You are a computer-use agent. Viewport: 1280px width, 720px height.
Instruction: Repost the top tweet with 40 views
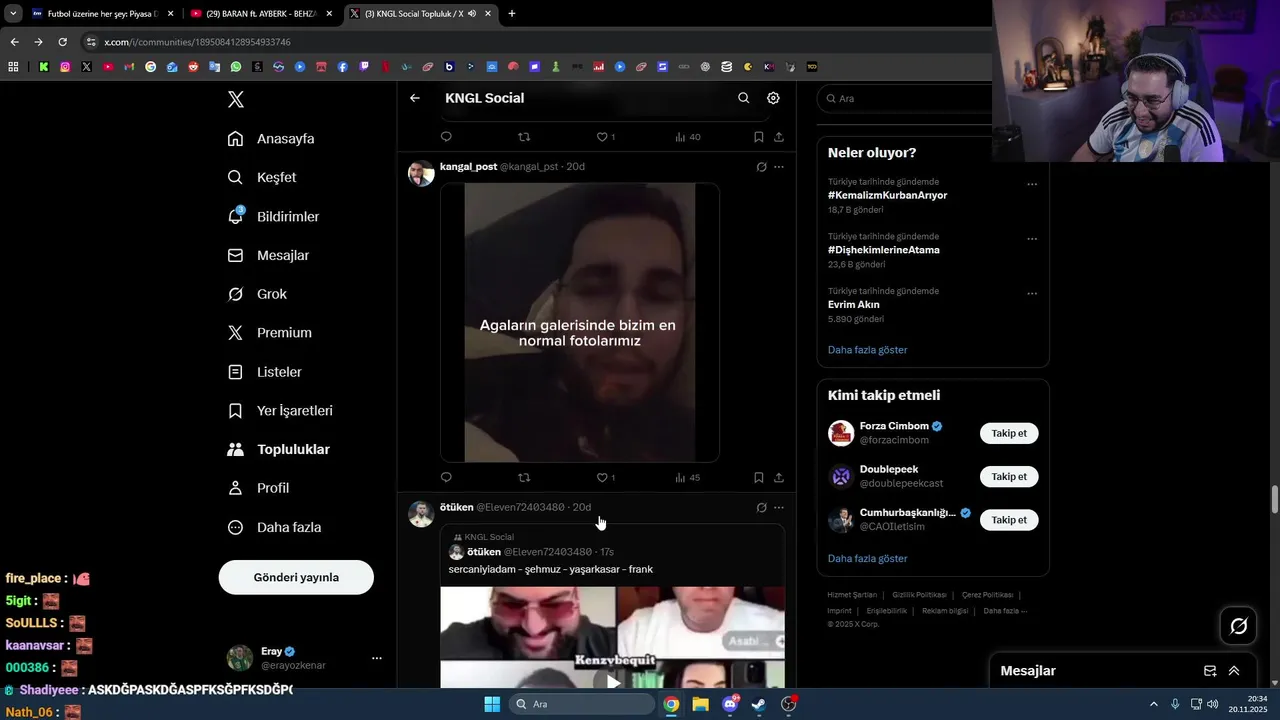click(x=524, y=137)
